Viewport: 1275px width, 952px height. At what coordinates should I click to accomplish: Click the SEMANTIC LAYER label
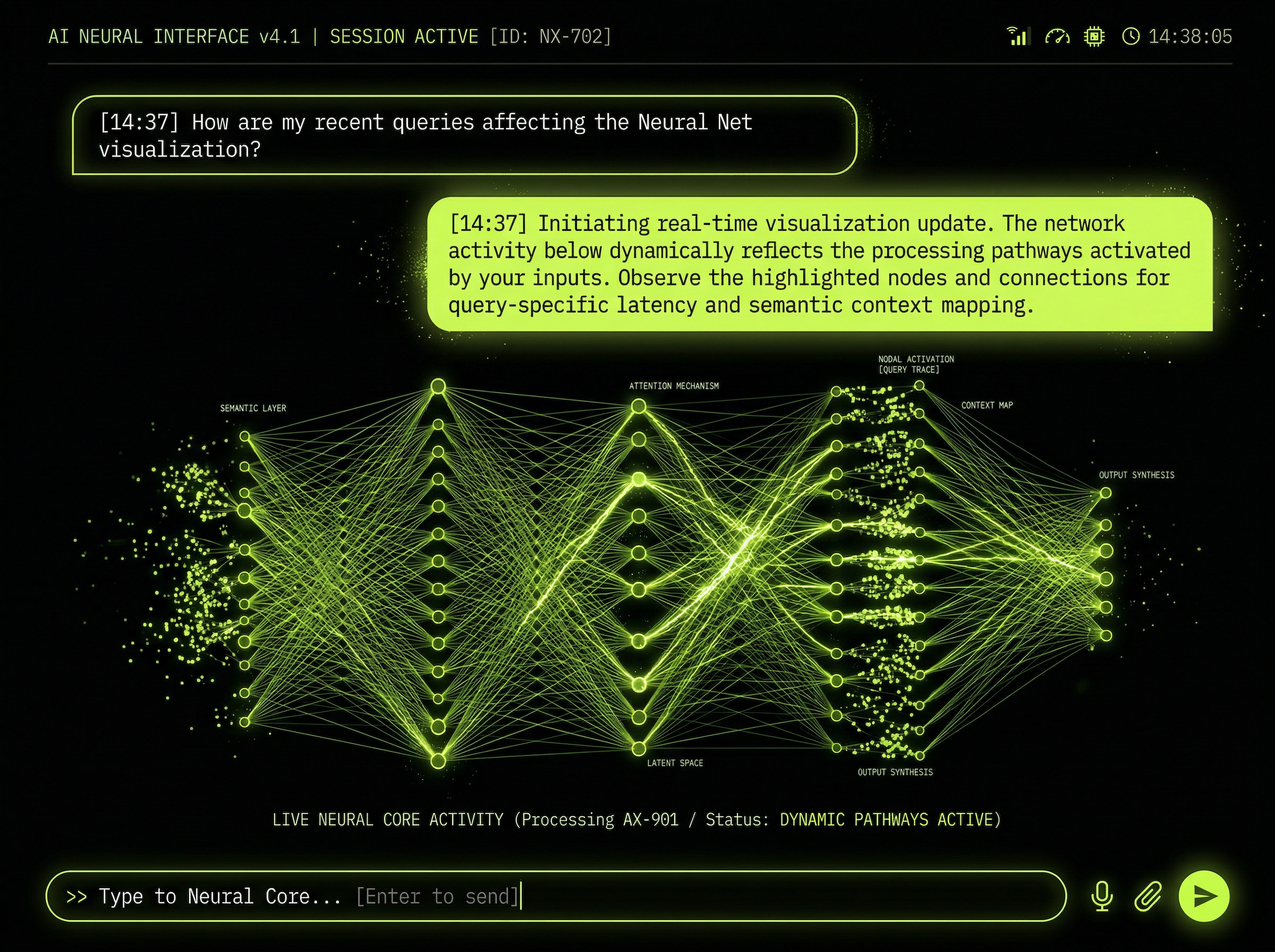[x=253, y=408]
